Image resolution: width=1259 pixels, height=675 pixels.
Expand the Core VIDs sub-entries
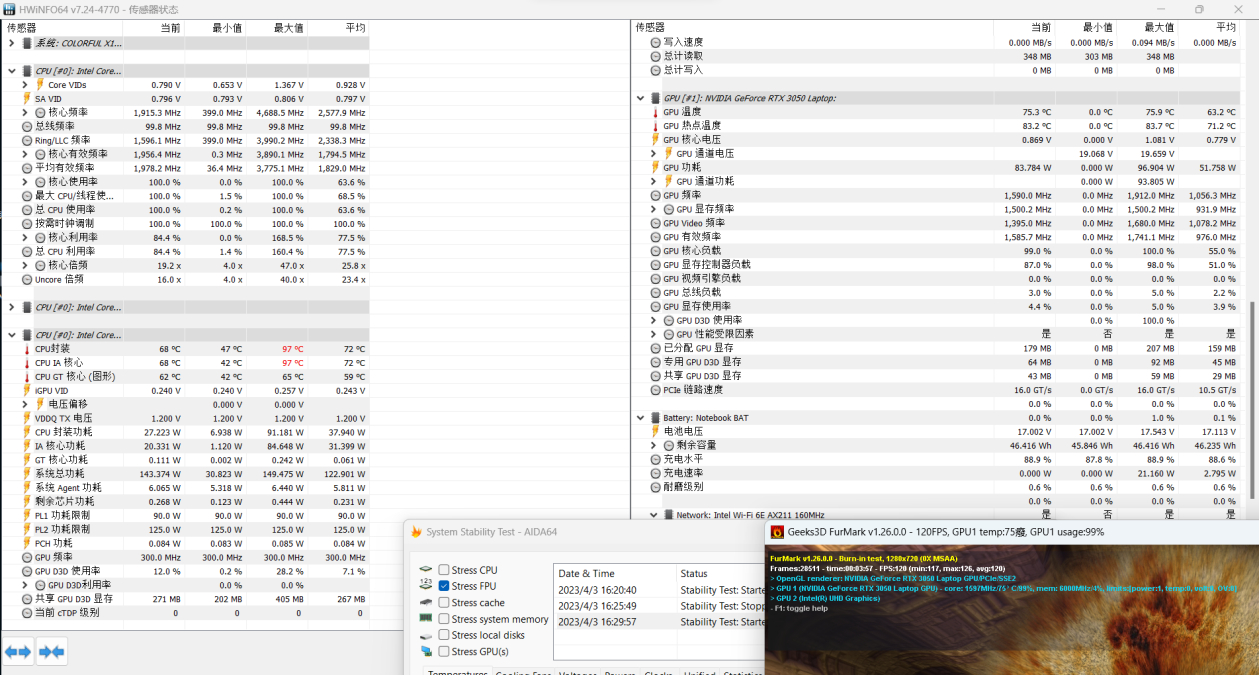(25, 85)
